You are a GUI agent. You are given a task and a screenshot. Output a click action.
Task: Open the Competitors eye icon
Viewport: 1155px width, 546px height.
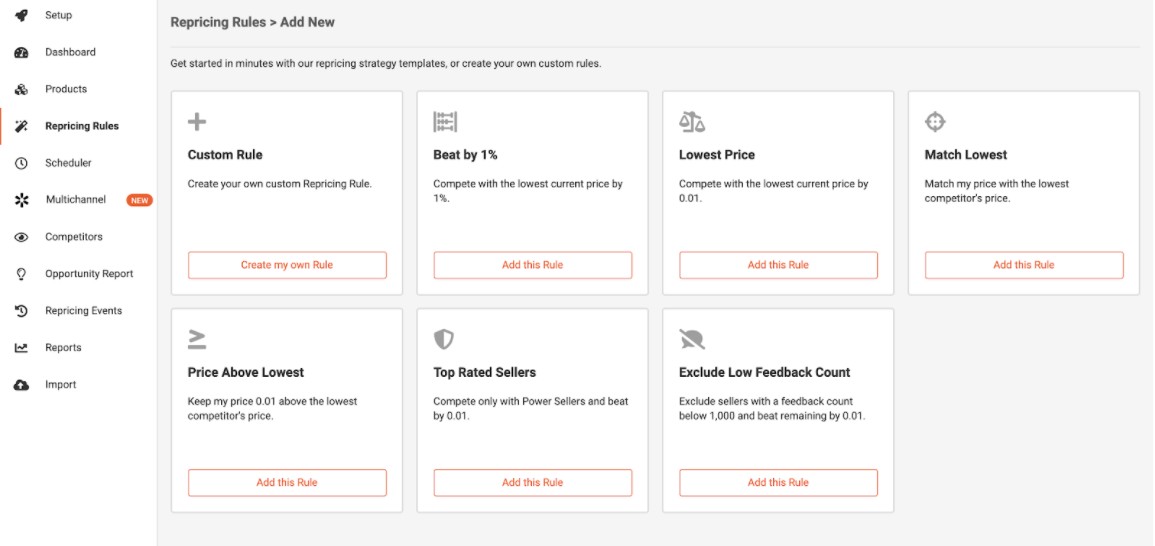point(21,237)
